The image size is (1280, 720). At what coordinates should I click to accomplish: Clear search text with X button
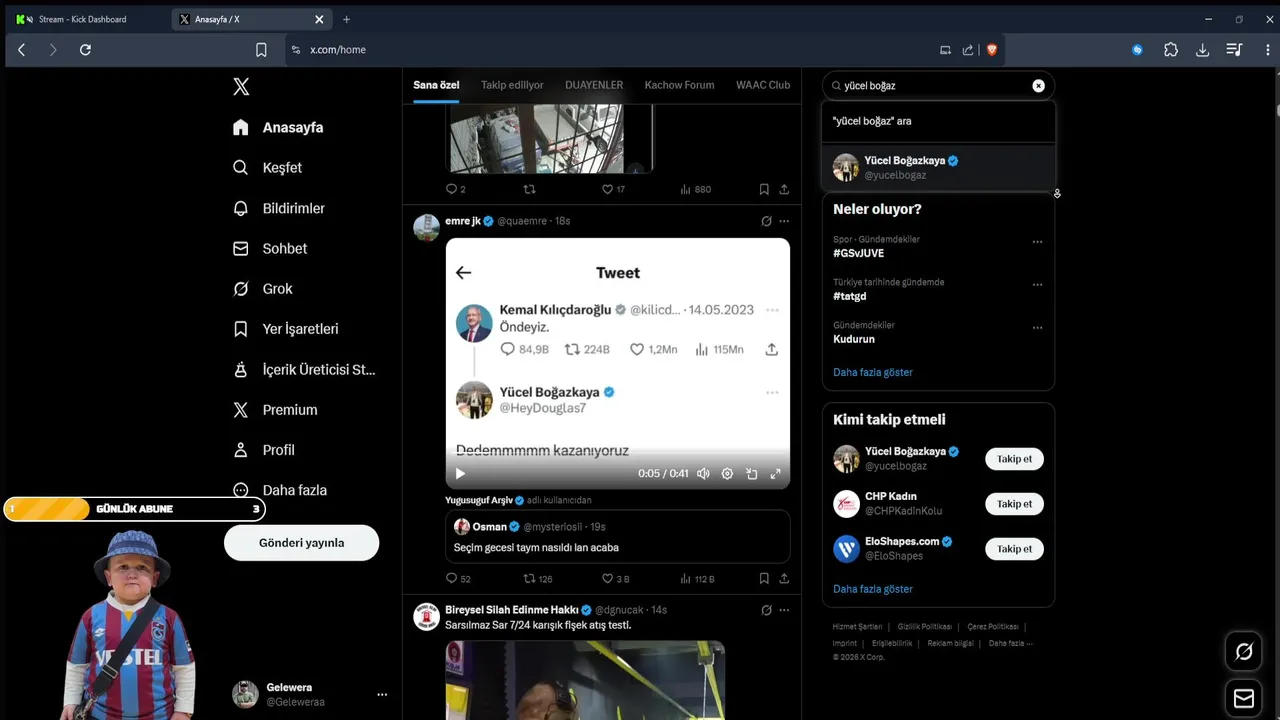click(x=1038, y=86)
